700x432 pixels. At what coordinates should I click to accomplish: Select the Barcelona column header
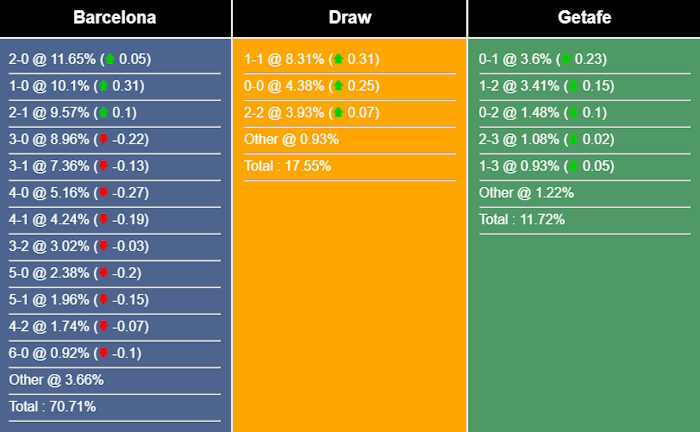(x=115, y=18)
